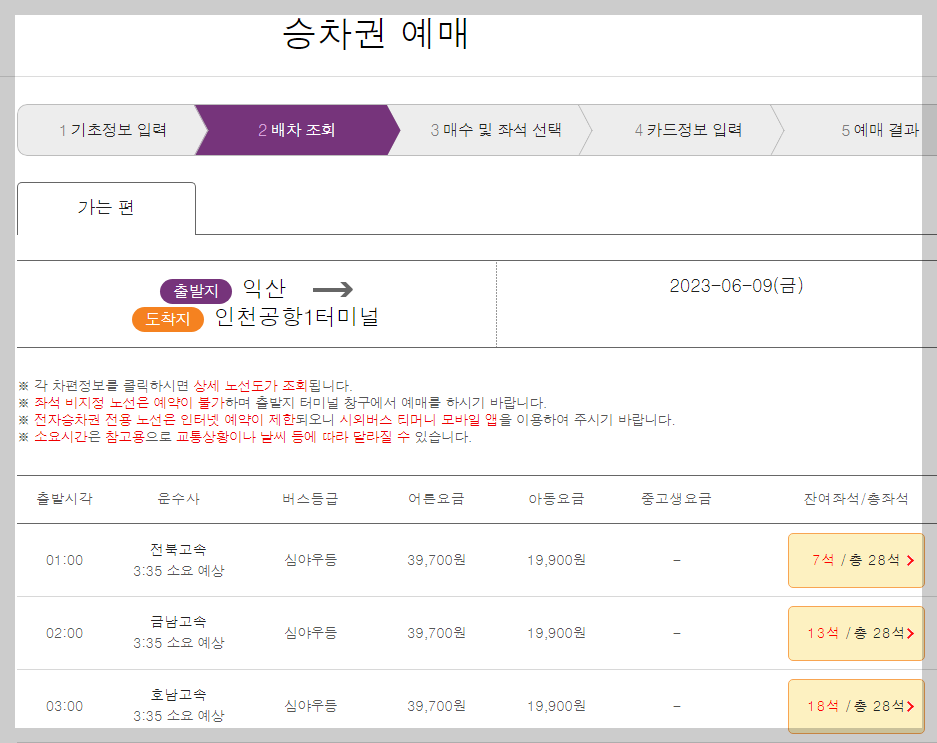This screenshot has height=743, width=937.
Task: Go to step 5 예매 결과
Action: point(880,130)
